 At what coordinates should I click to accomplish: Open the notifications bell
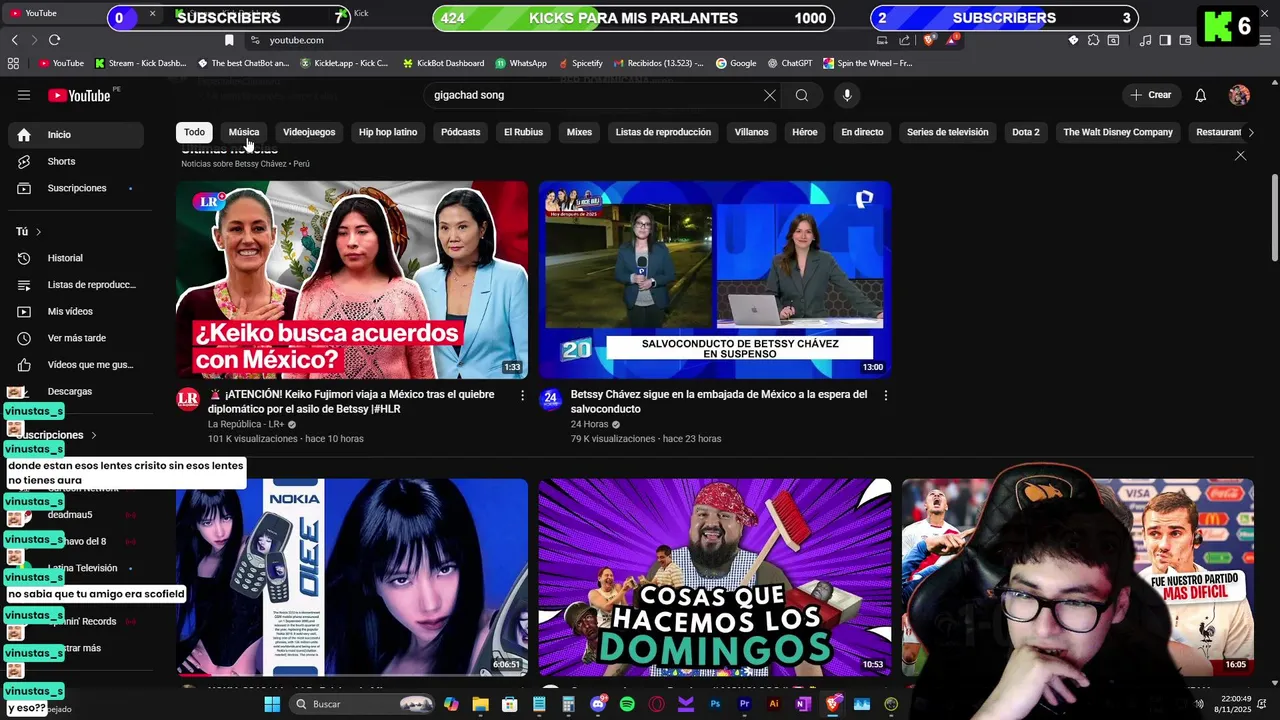tap(1201, 95)
